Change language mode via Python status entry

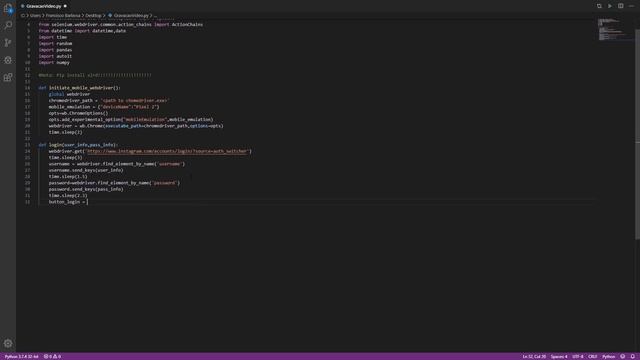click(x=608, y=356)
